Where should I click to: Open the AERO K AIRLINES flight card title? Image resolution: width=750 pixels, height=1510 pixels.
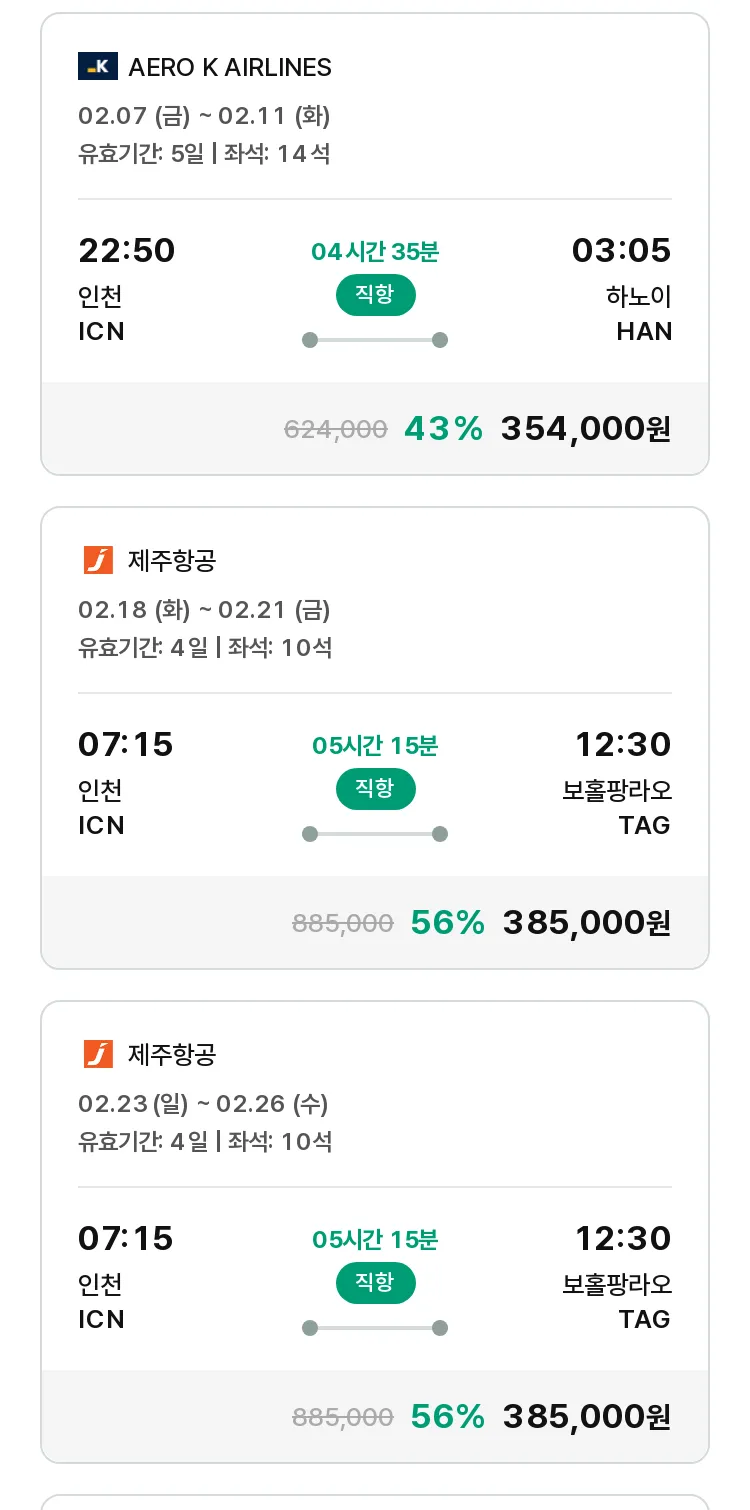coord(230,67)
